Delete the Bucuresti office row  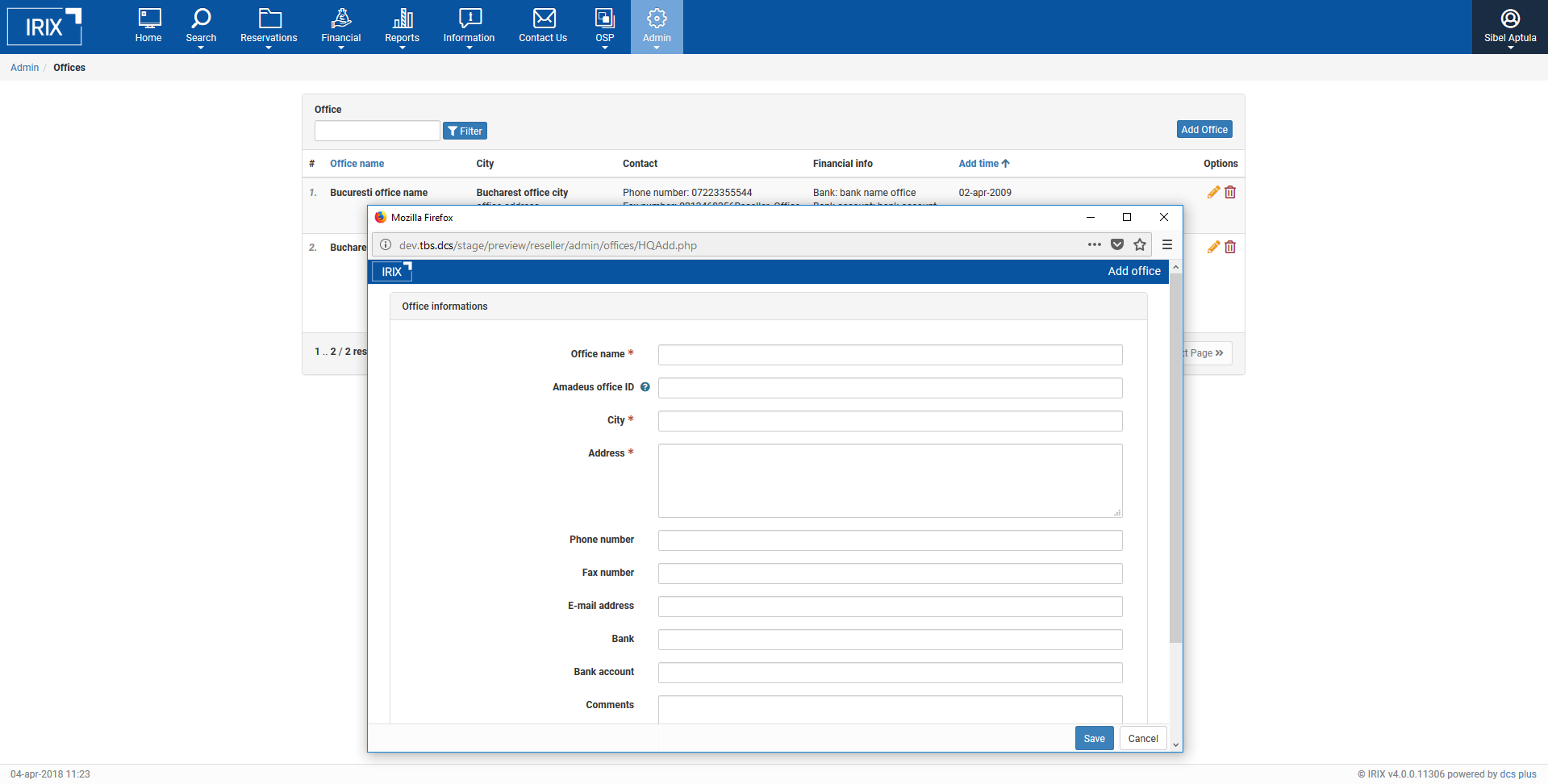[x=1230, y=192]
